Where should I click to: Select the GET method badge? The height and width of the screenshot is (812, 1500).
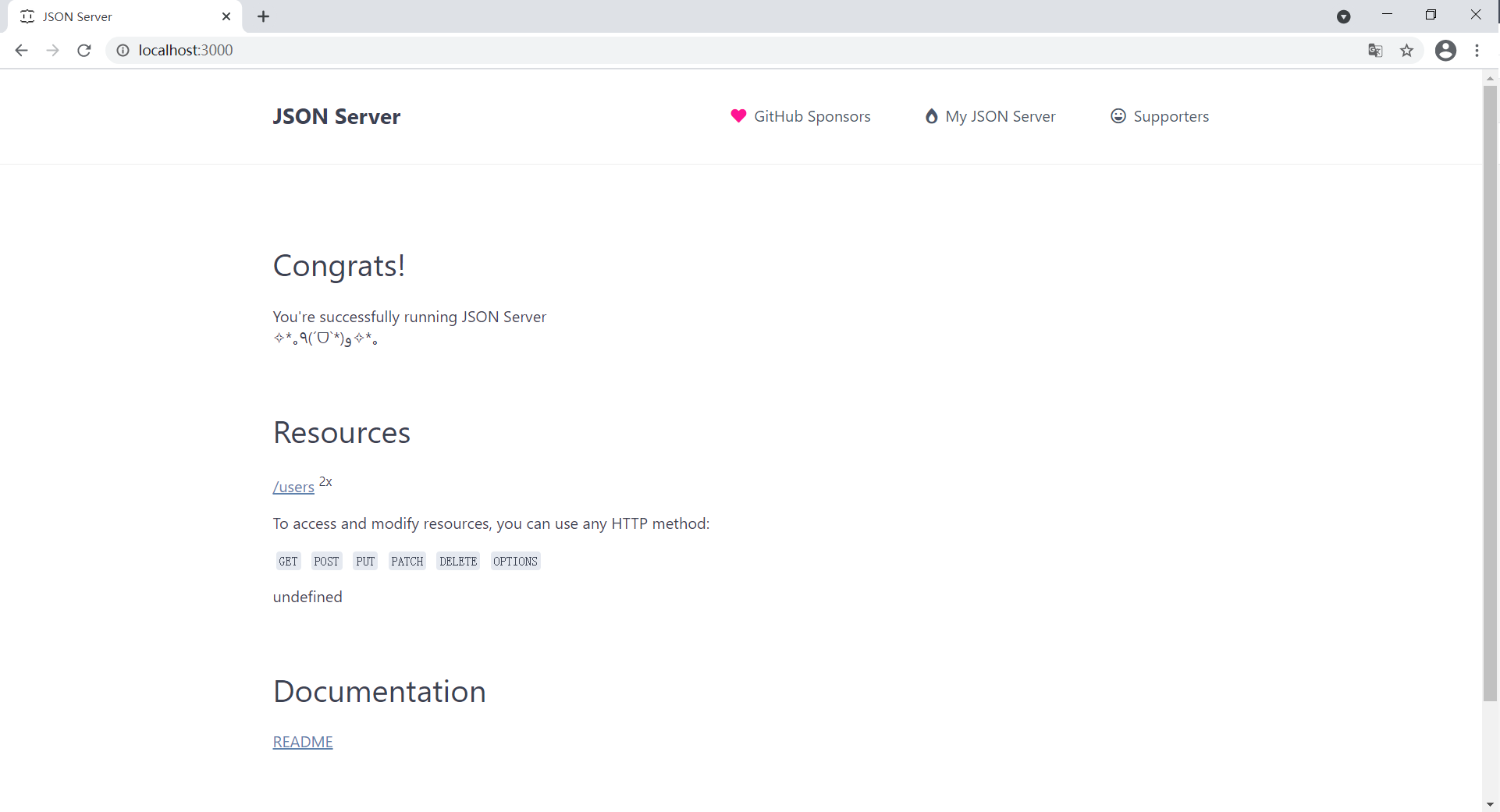pos(287,561)
